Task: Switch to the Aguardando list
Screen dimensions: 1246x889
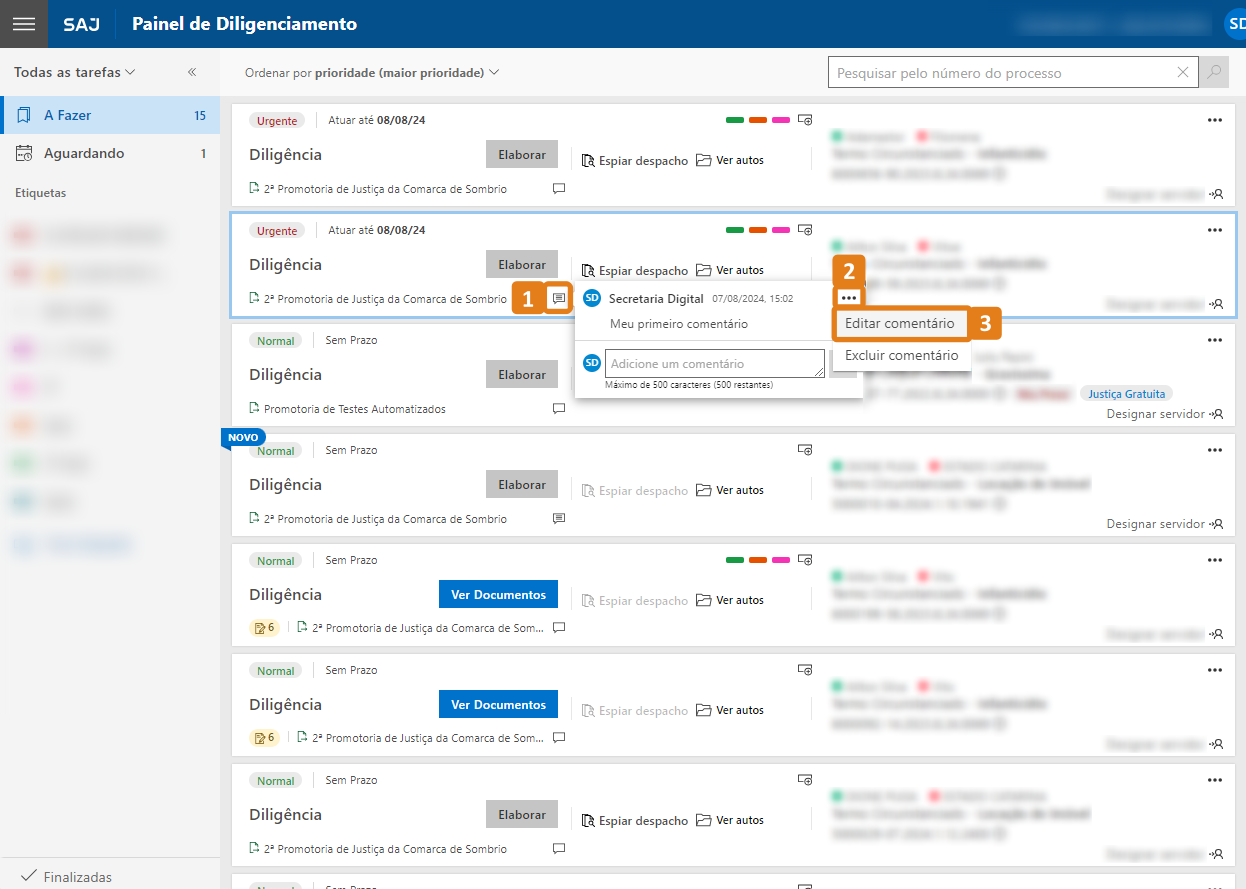Action: [x=110, y=153]
